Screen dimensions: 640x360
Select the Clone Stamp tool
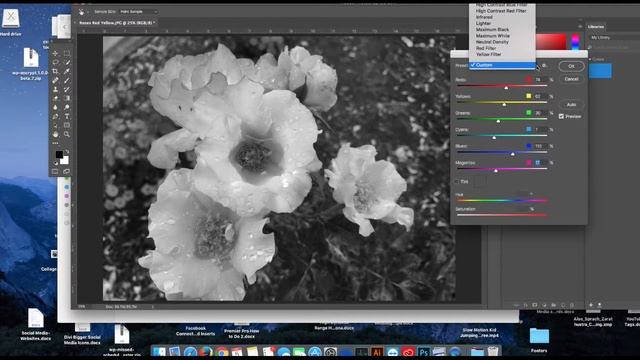pos(55,89)
